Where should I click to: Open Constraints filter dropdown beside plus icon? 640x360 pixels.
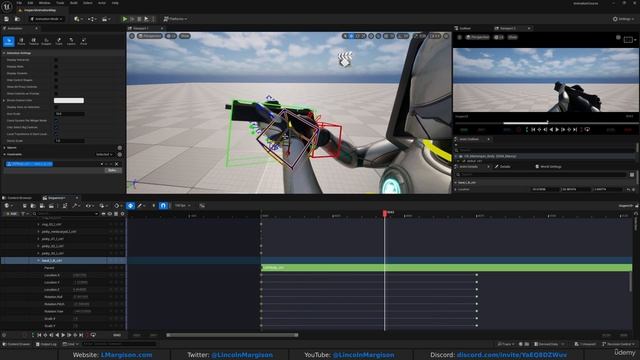104,154
